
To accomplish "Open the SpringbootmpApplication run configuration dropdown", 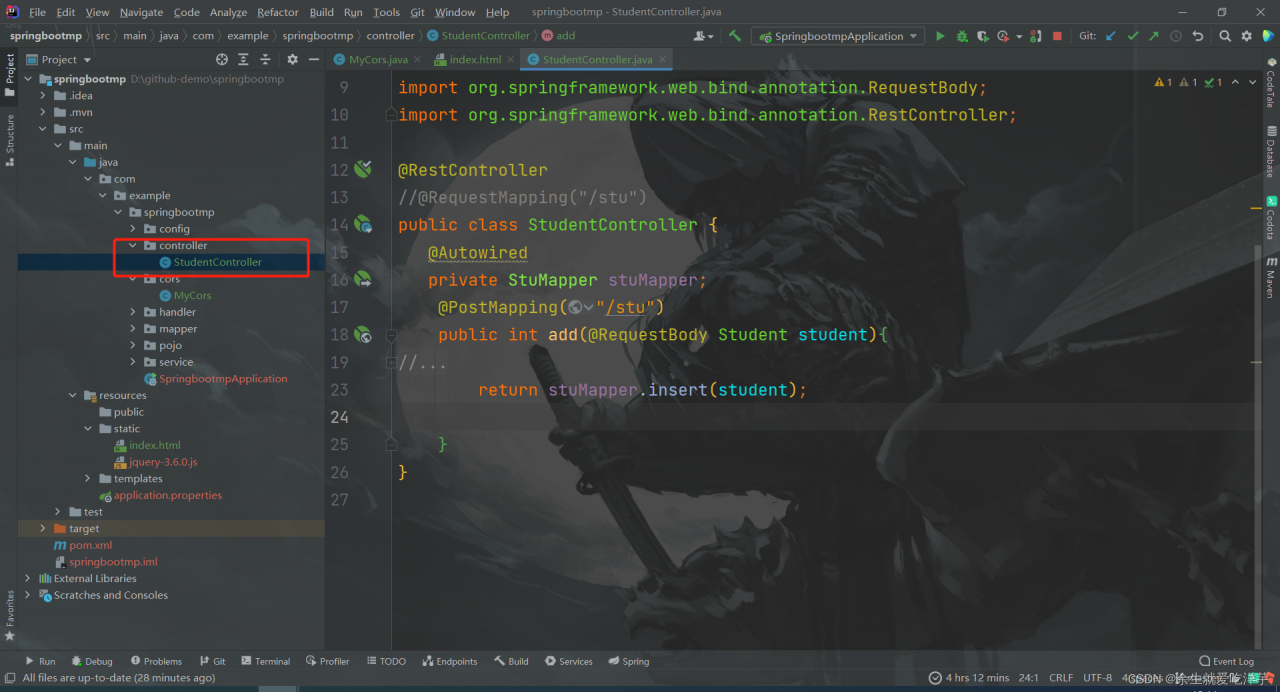I will pos(838,36).
